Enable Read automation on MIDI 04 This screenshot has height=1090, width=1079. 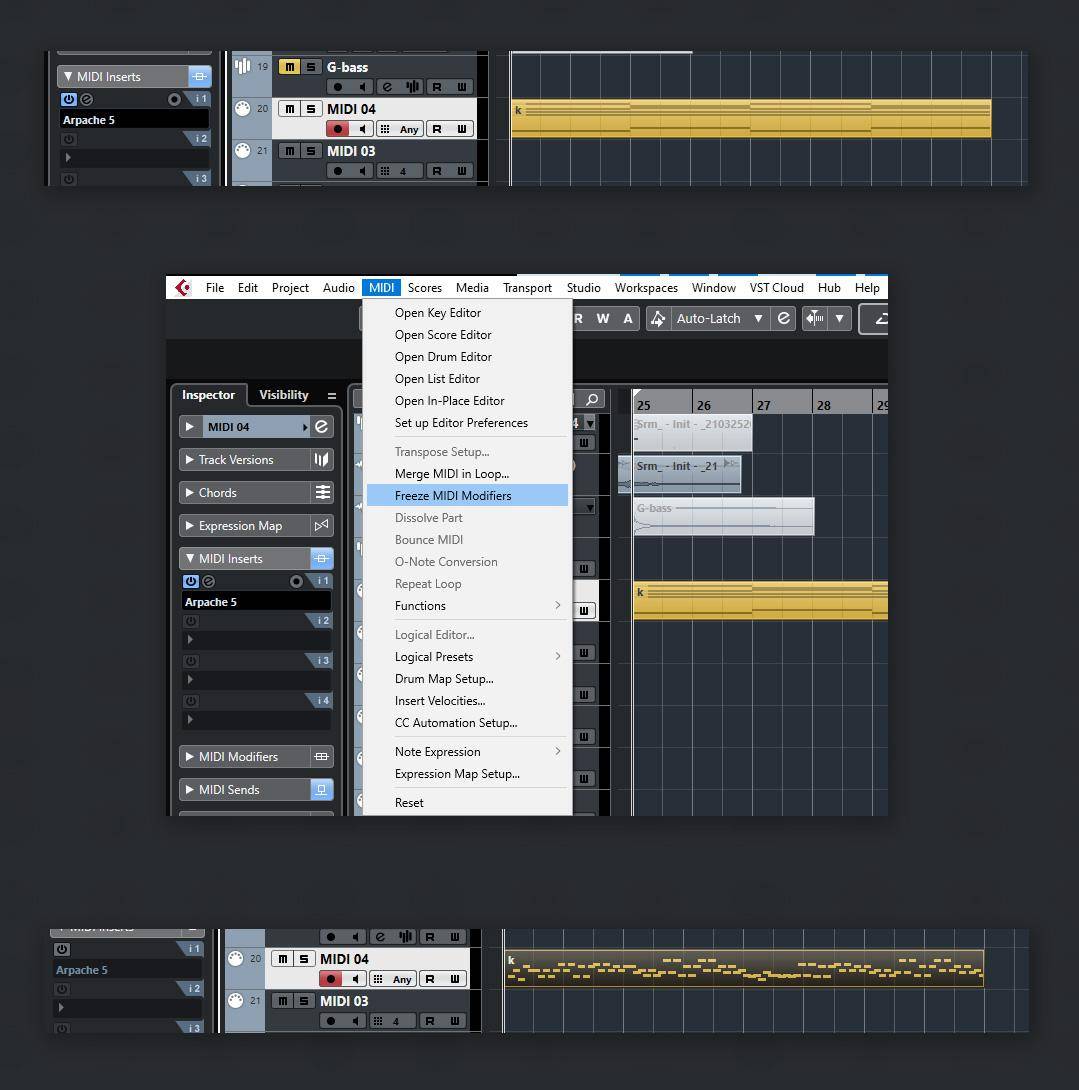pos(437,128)
